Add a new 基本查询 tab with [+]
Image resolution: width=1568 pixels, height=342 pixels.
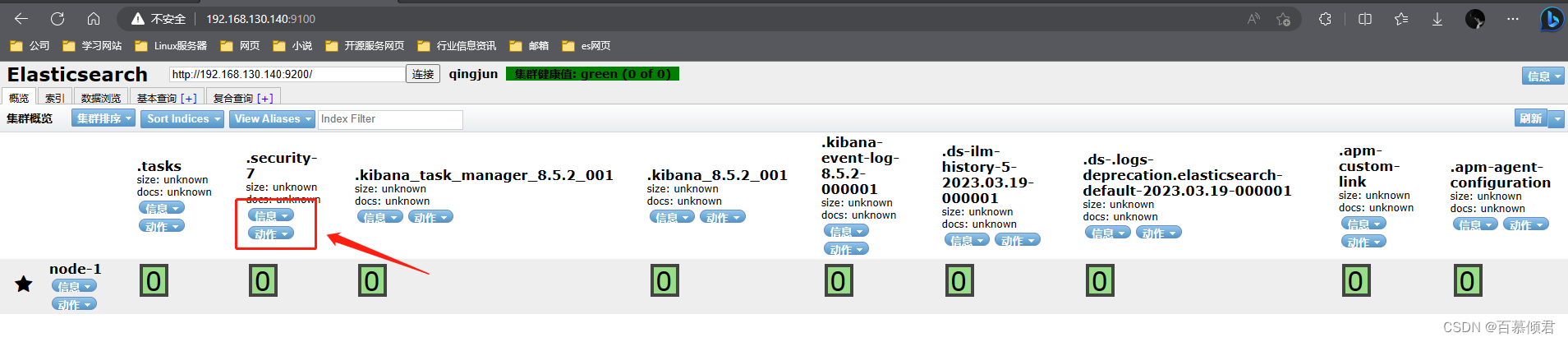point(189,98)
